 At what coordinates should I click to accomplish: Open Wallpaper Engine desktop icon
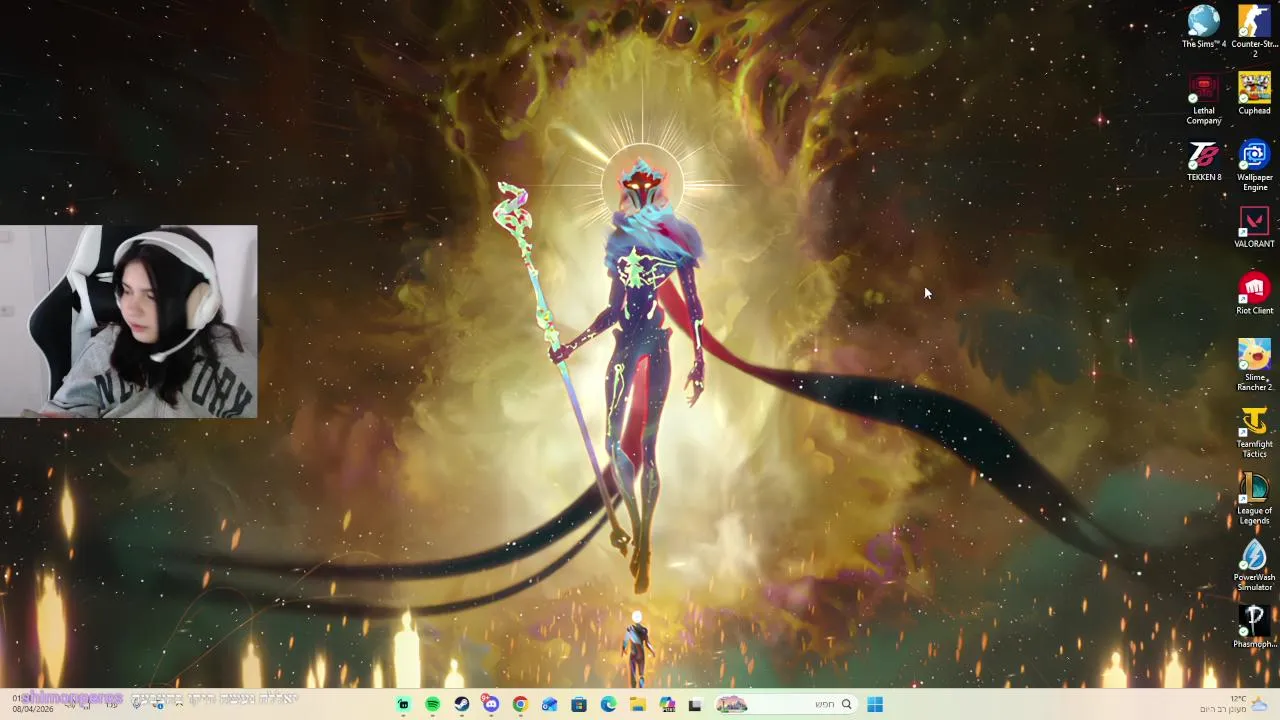click(x=1254, y=166)
